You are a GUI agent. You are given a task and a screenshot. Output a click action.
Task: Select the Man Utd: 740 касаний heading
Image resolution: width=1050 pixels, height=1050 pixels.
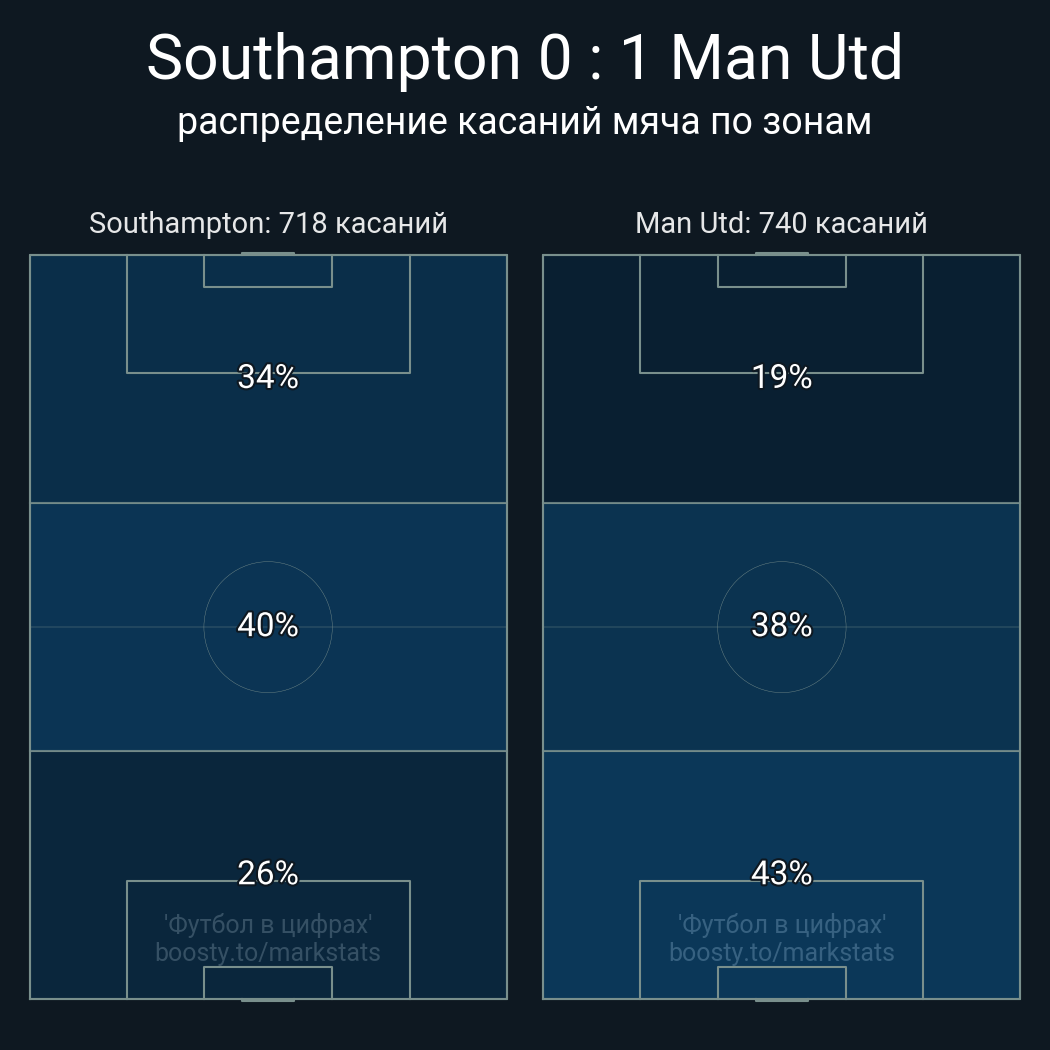pos(781,223)
